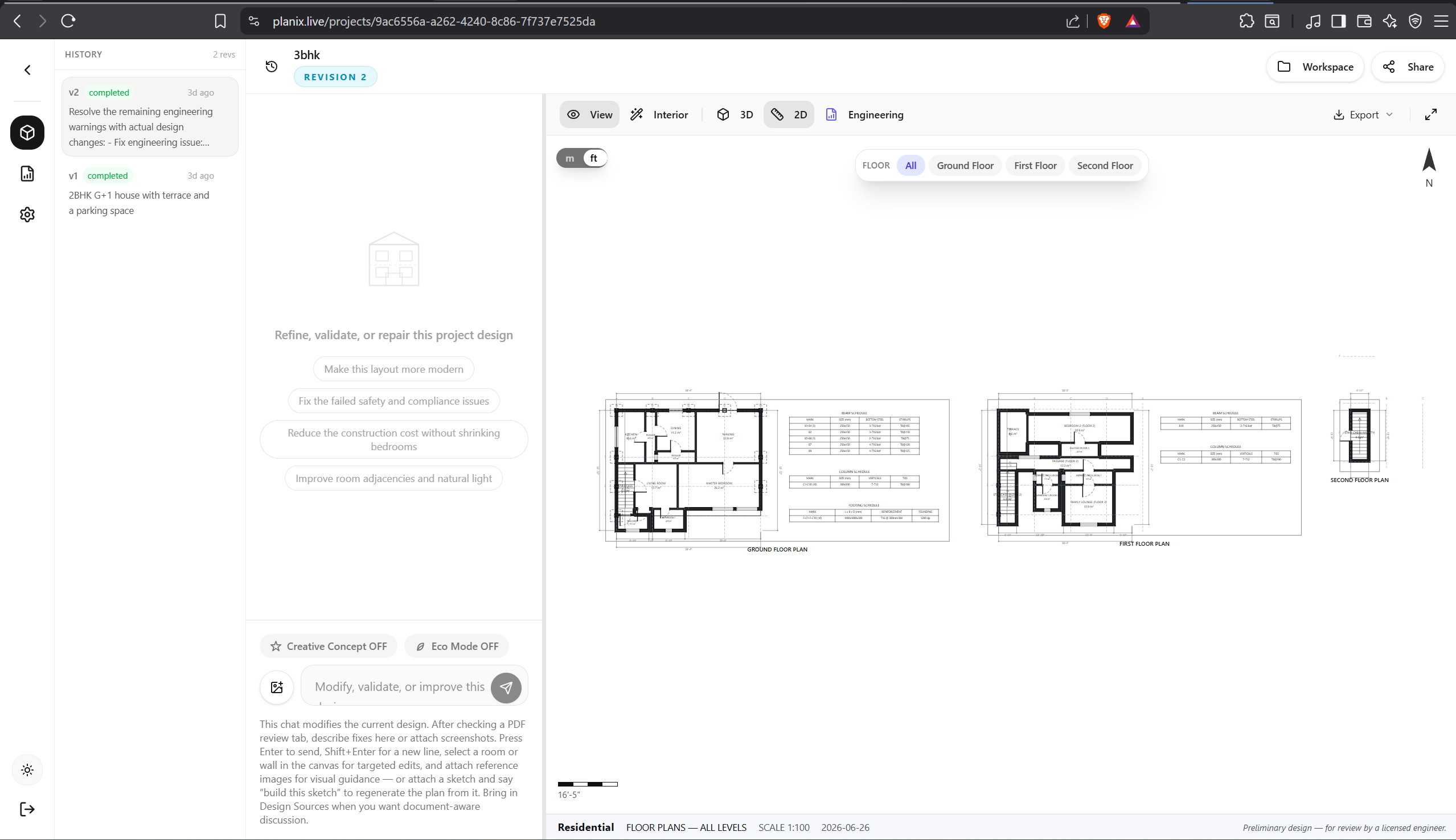Open site settings icon in address bar

coord(254,22)
